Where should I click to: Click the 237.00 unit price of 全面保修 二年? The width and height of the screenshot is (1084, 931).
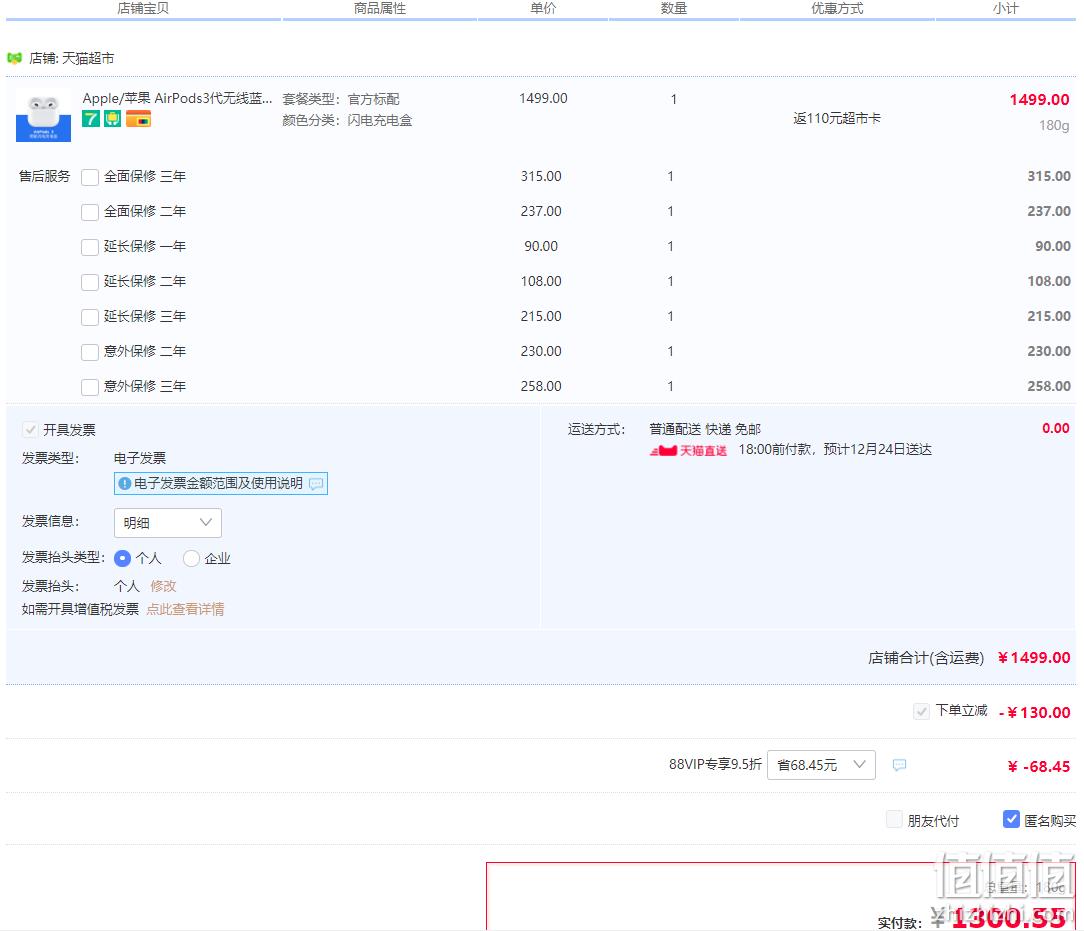pyautogui.click(x=541, y=211)
